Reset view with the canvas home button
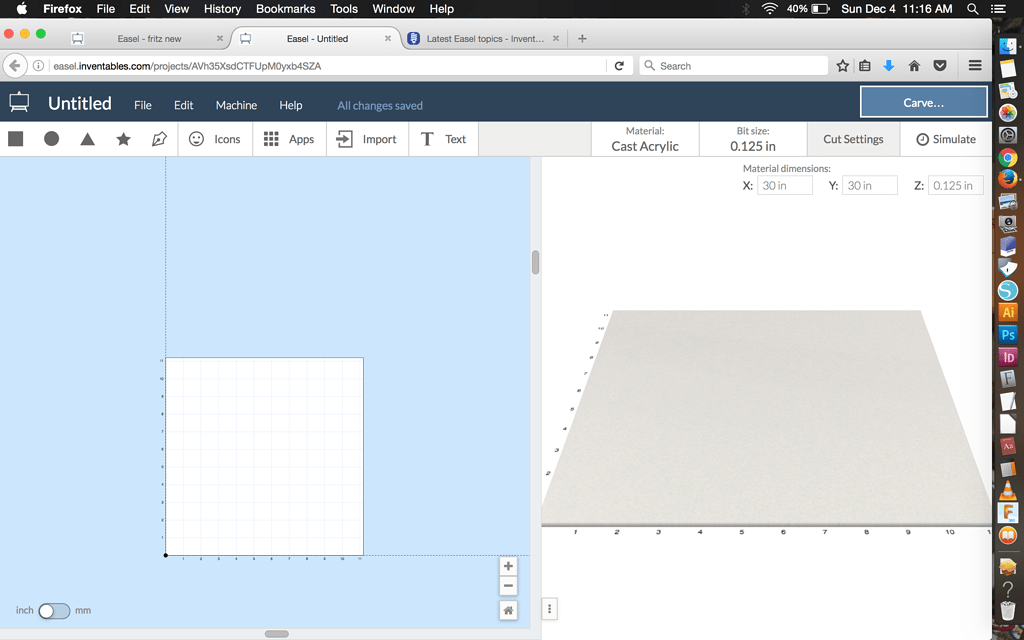The height and width of the screenshot is (640, 1024). point(508,609)
